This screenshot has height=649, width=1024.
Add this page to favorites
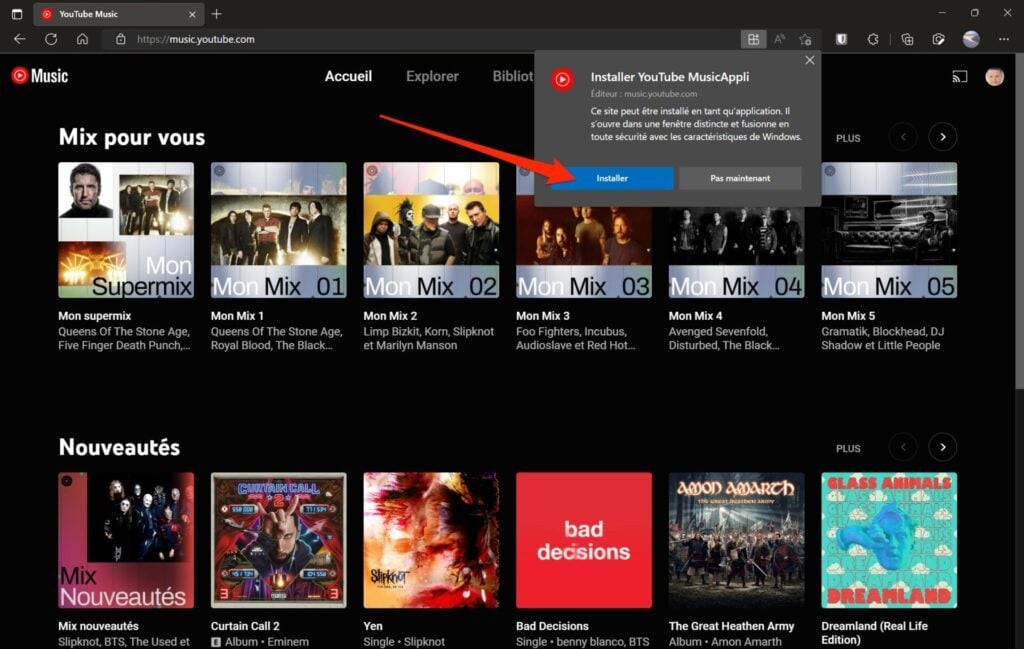click(805, 39)
